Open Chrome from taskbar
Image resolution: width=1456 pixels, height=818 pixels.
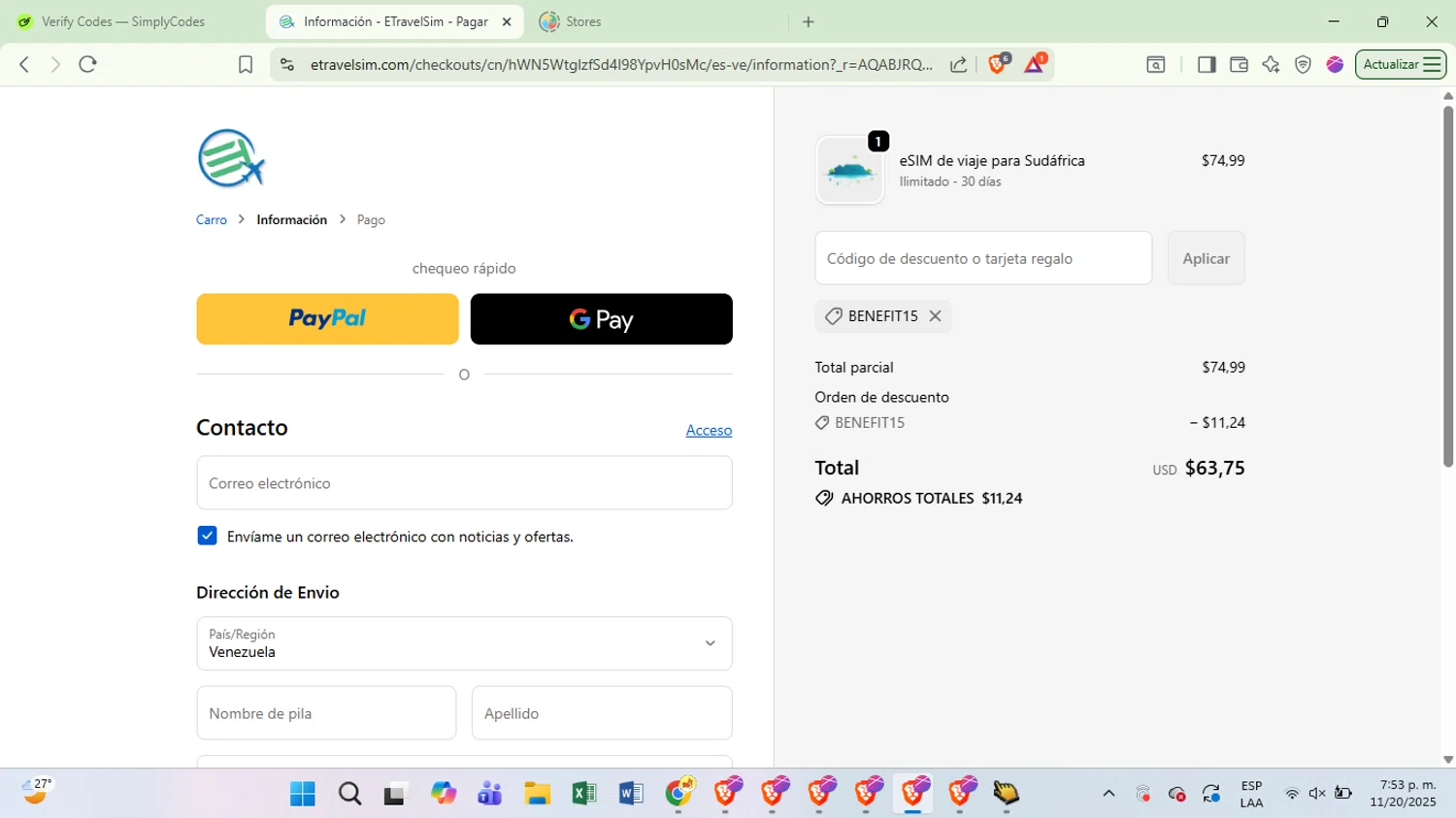coord(679,794)
